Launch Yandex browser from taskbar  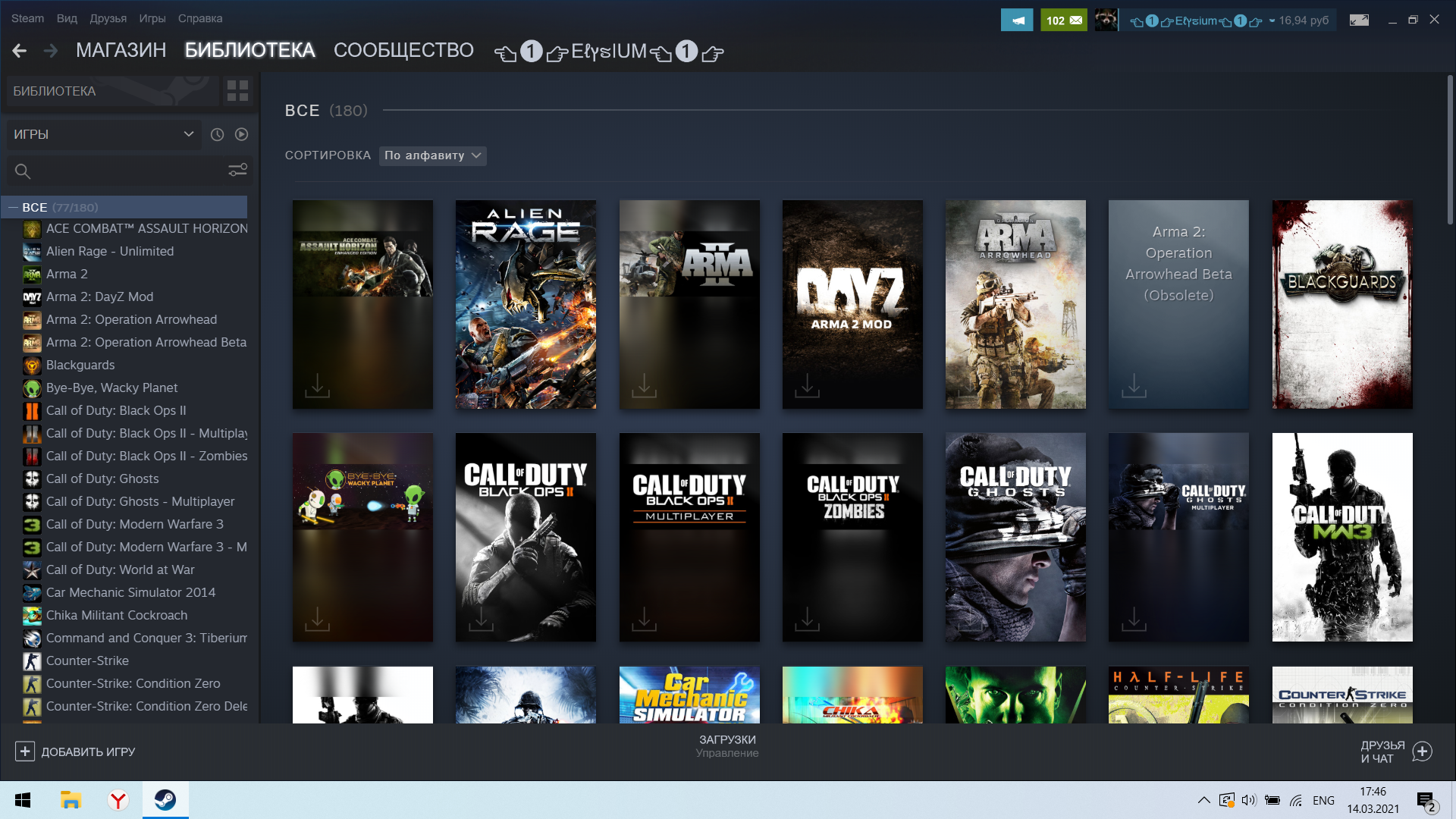click(x=118, y=800)
